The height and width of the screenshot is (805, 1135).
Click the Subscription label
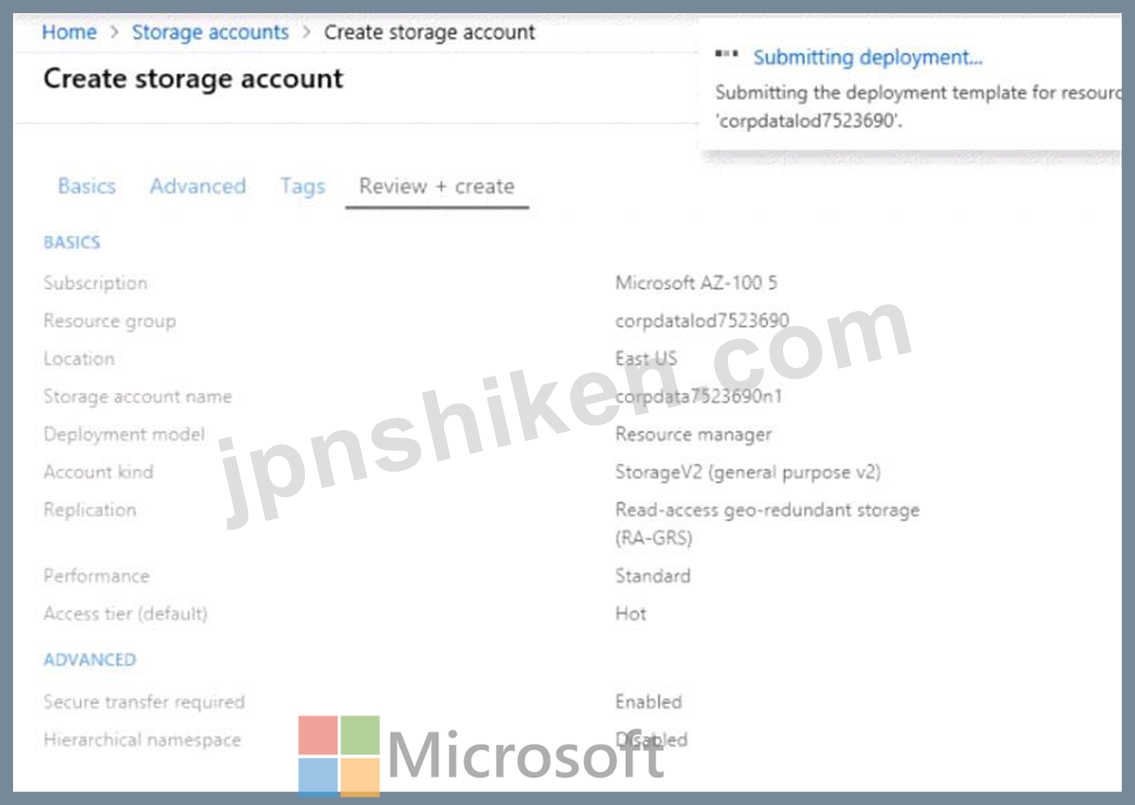[96, 284]
